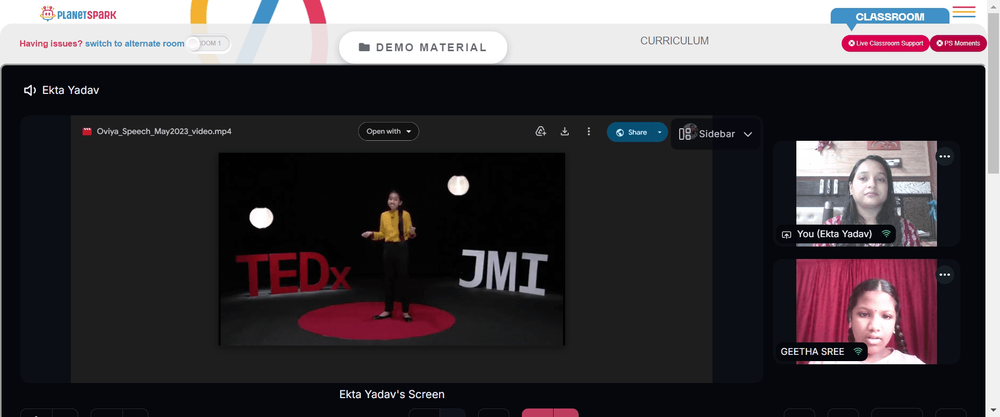The width and height of the screenshot is (1000, 417).
Task: Click the page vertical scrollbar
Action: coord(994,208)
